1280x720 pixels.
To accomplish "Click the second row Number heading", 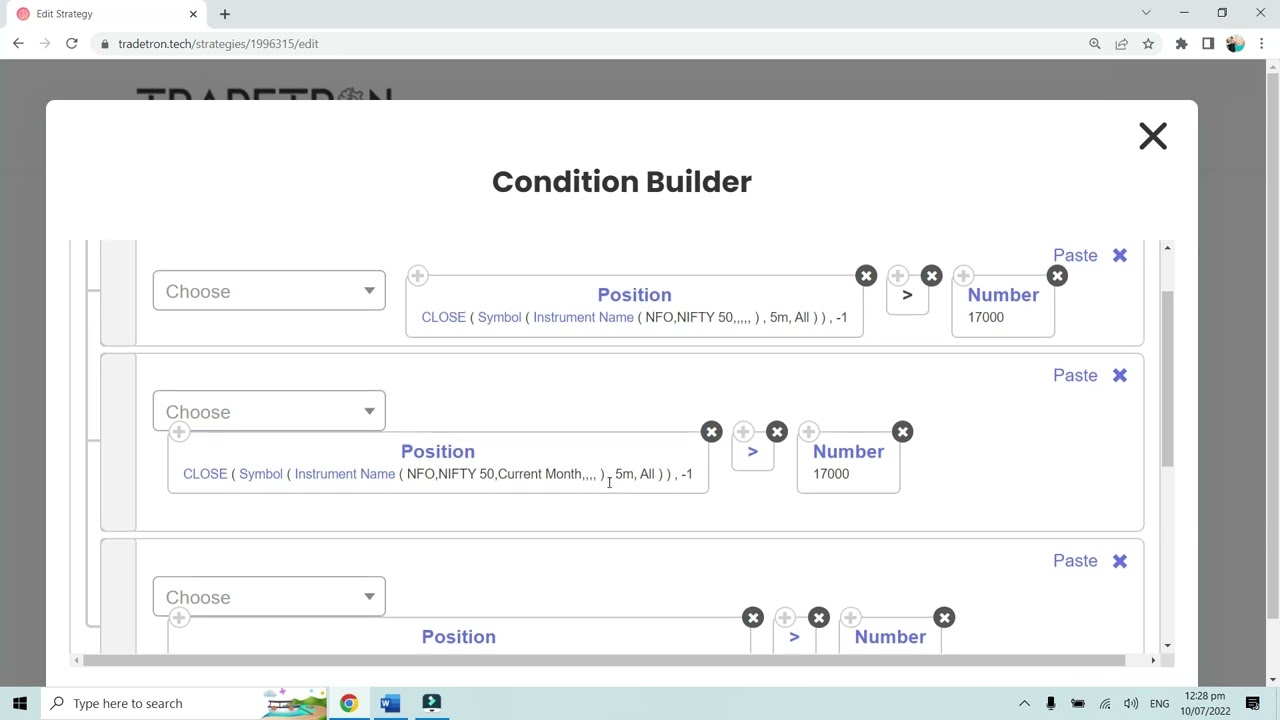I will tap(848, 452).
